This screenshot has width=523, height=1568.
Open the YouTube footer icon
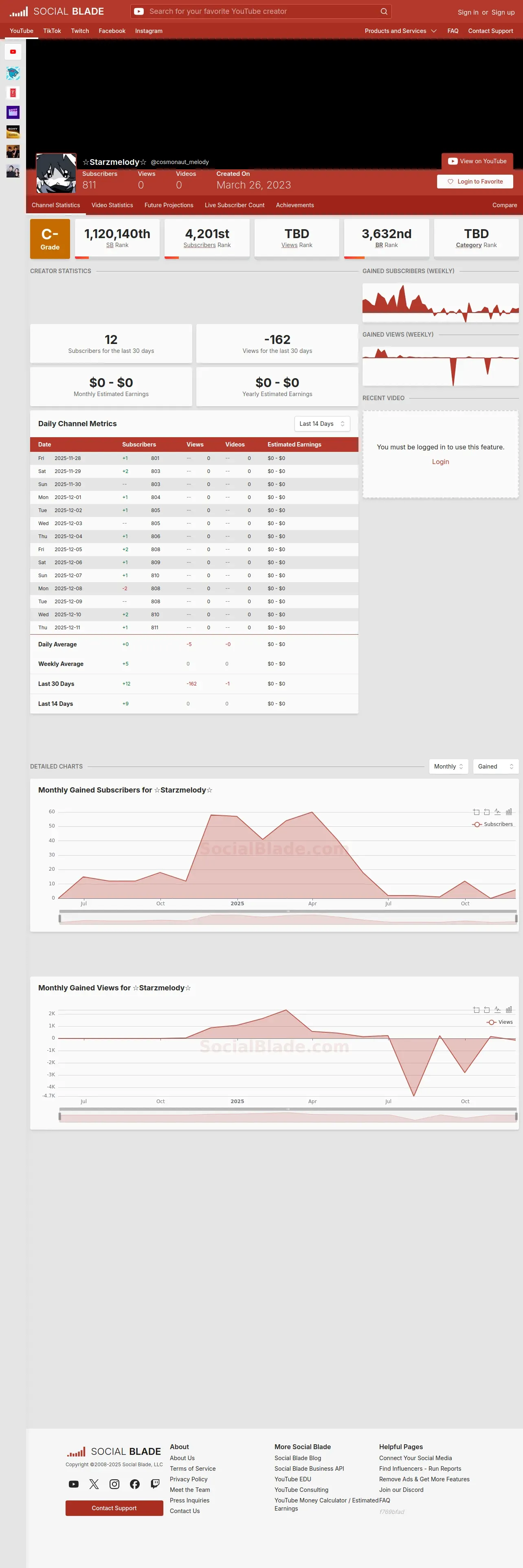pos(74,1484)
